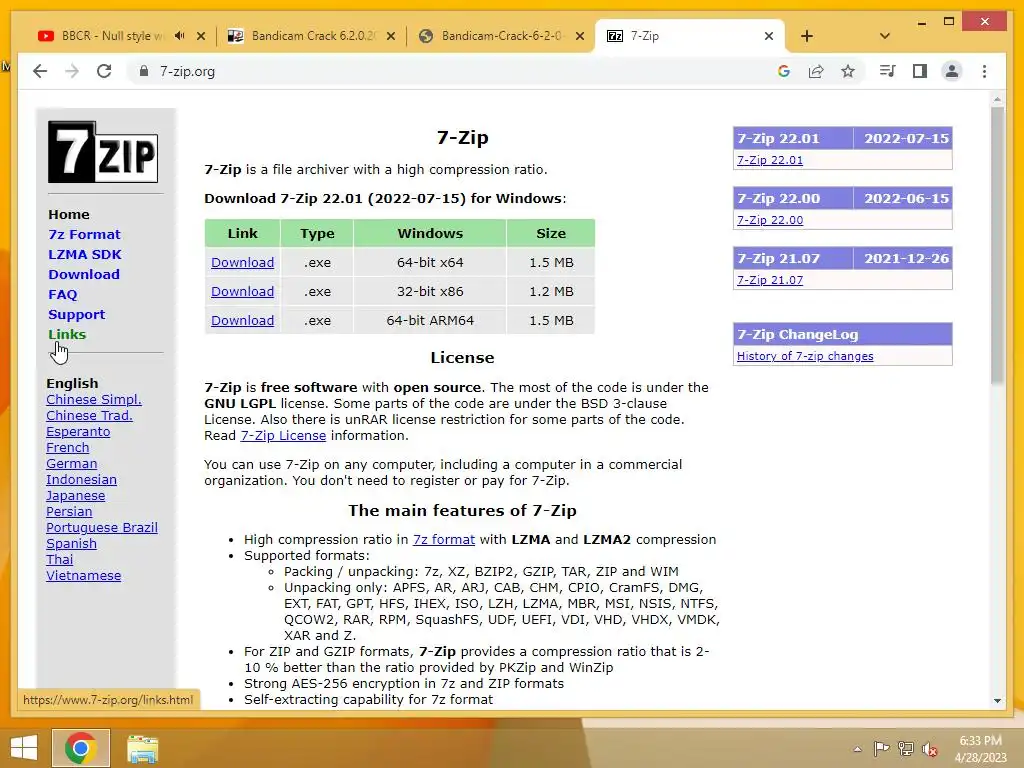Download the 32-bit x86 installer

point(242,291)
